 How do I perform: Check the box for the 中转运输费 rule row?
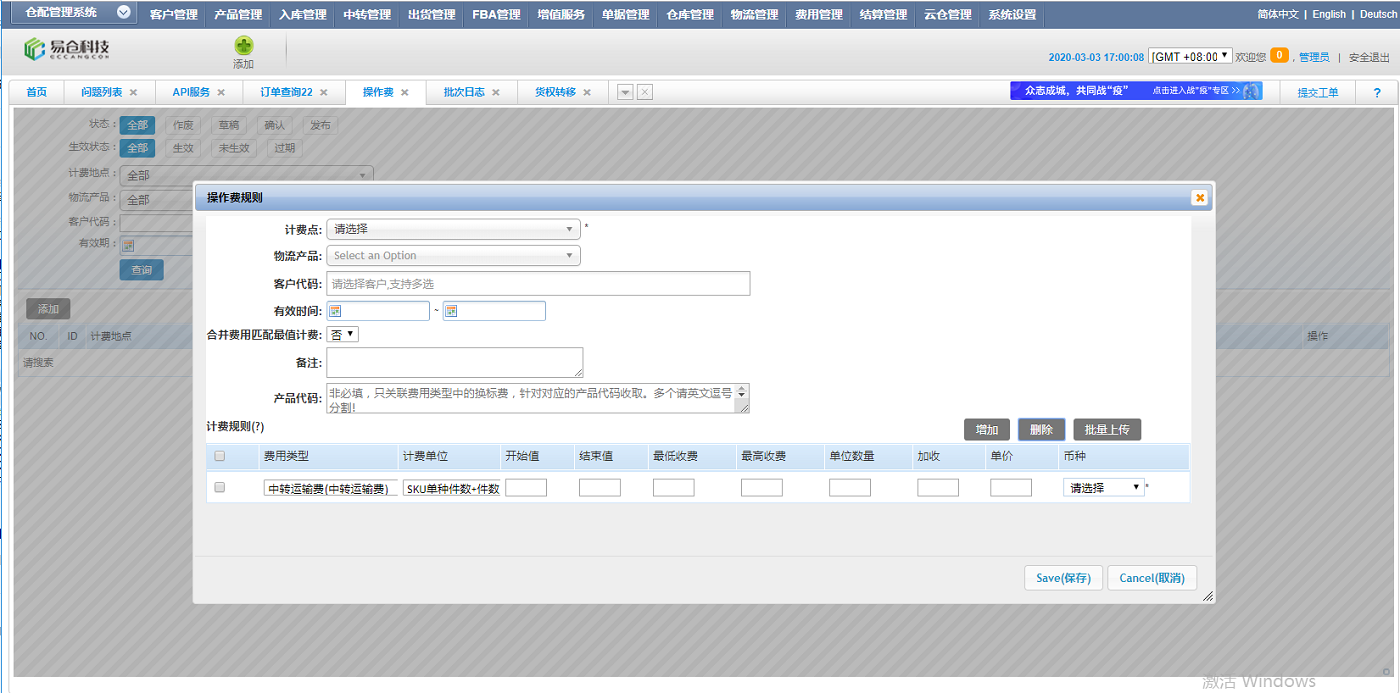tap(220, 488)
